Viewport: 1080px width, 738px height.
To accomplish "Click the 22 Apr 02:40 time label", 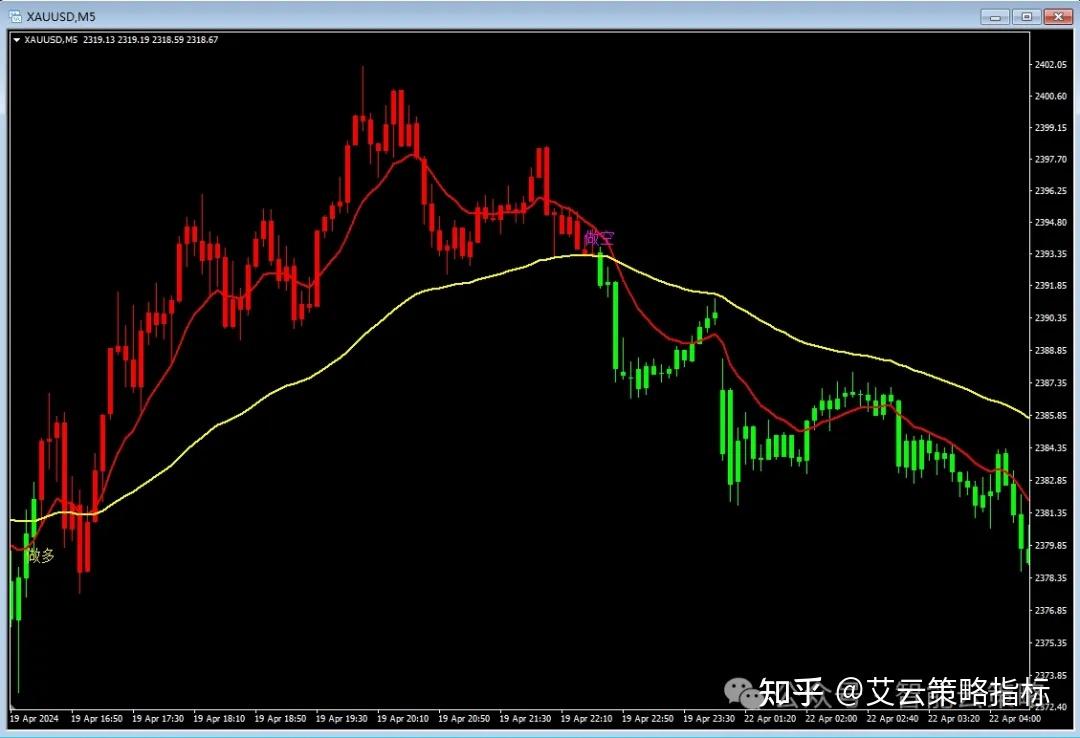I will pyautogui.click(x=893, y=719).
